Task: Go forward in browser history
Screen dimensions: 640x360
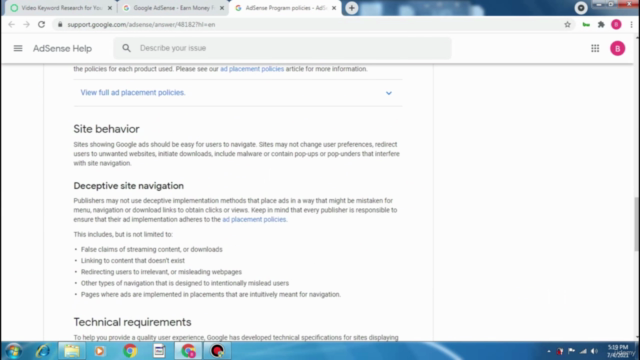Action: tap(27, 24)
